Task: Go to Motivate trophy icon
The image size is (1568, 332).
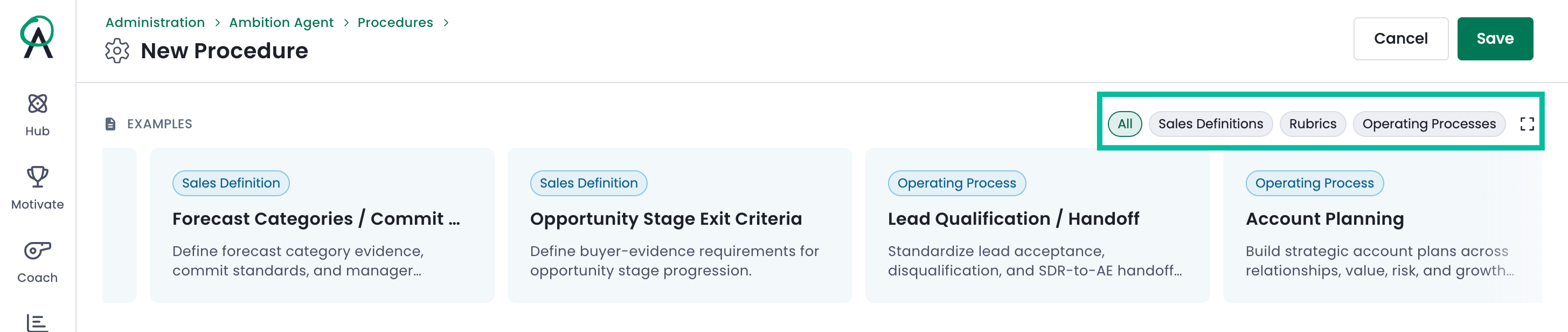Action: (x=38, y=177)
